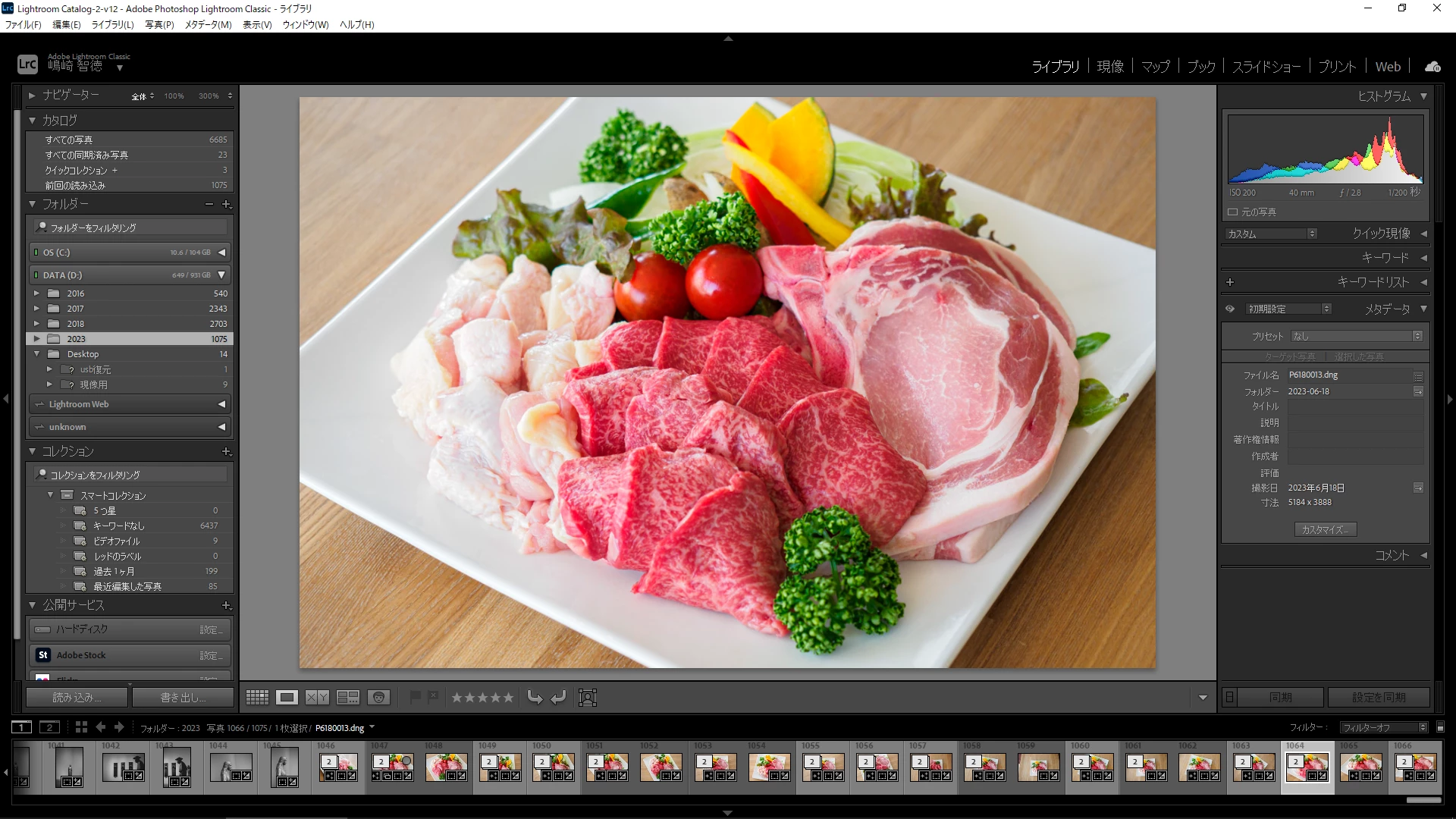
Task: Toggle the filter switch in filmstrip
Action: 1440,727
